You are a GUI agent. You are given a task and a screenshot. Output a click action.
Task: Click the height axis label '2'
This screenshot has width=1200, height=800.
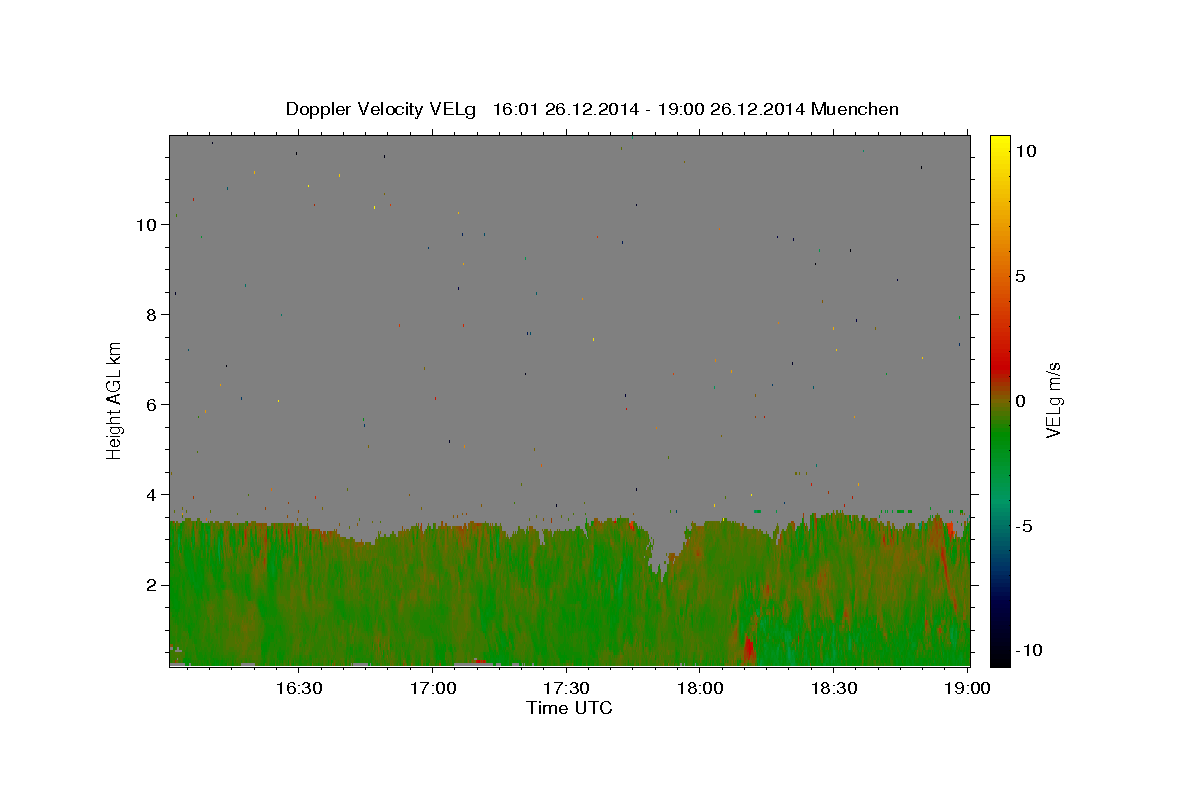151,584
